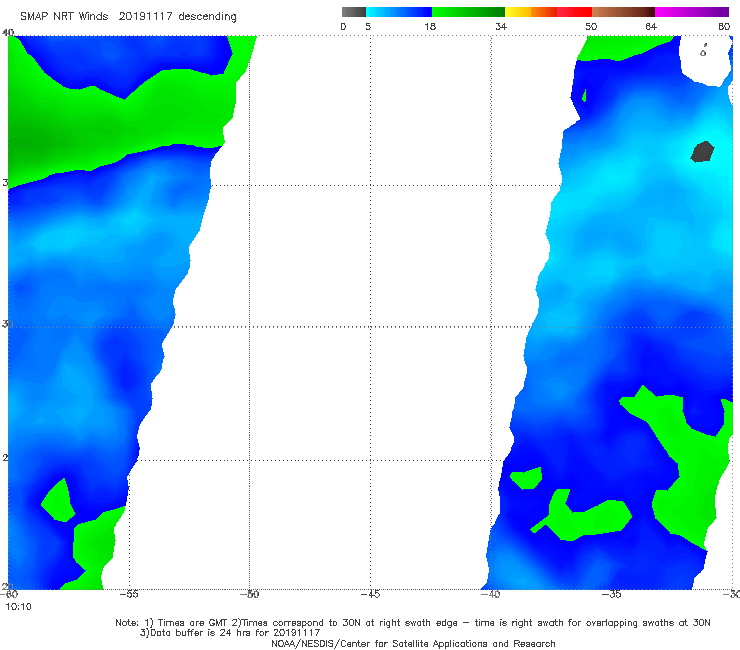Click the longitude label '-35'
740x650 pixels.
pos(611,594)
